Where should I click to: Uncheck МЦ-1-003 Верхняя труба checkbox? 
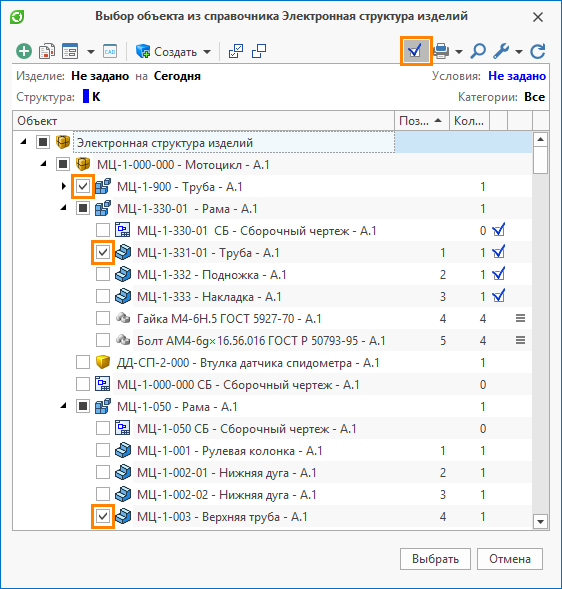coord(103,517)
